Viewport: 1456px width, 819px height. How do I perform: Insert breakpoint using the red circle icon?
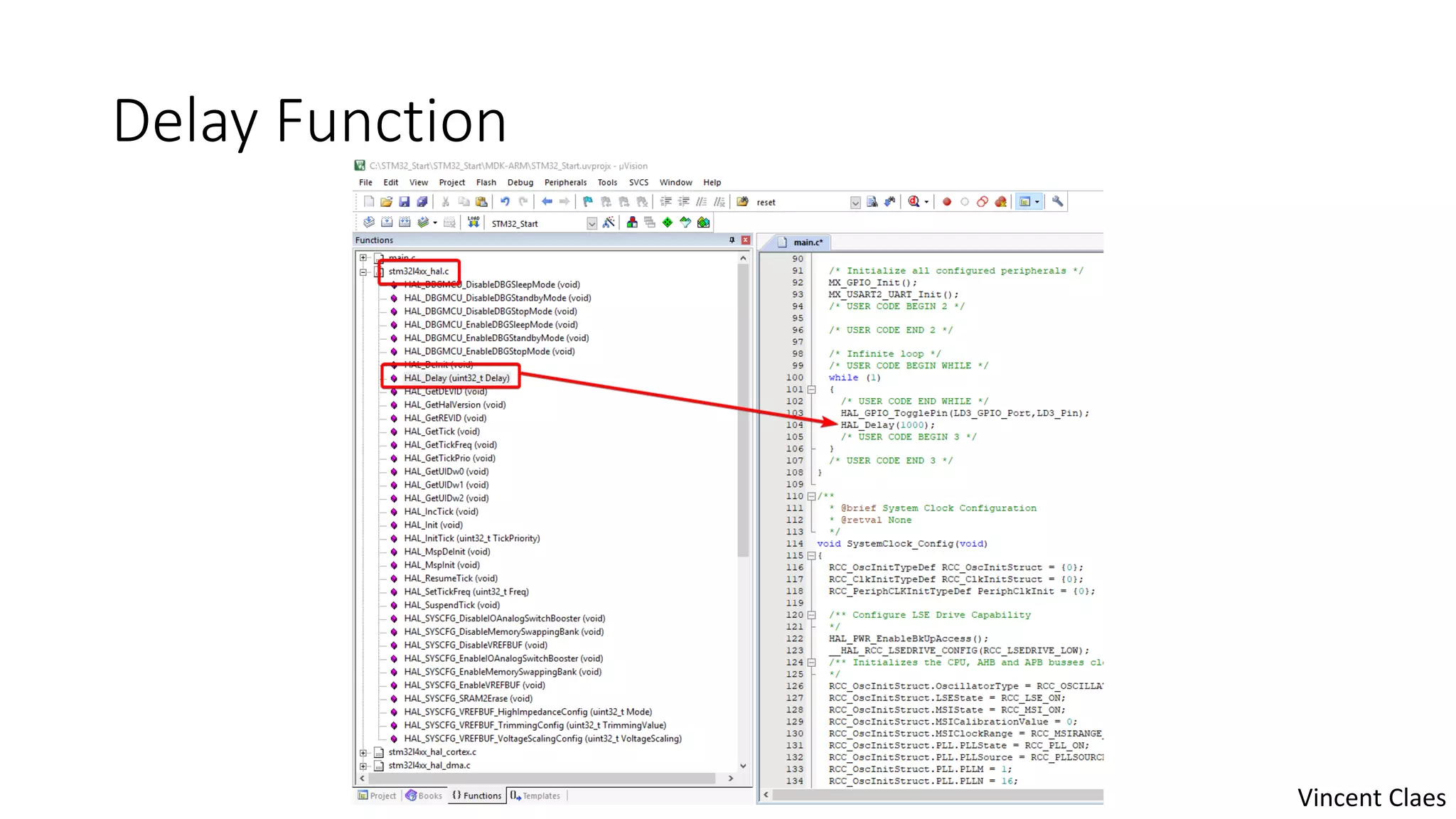coord(947,202)
